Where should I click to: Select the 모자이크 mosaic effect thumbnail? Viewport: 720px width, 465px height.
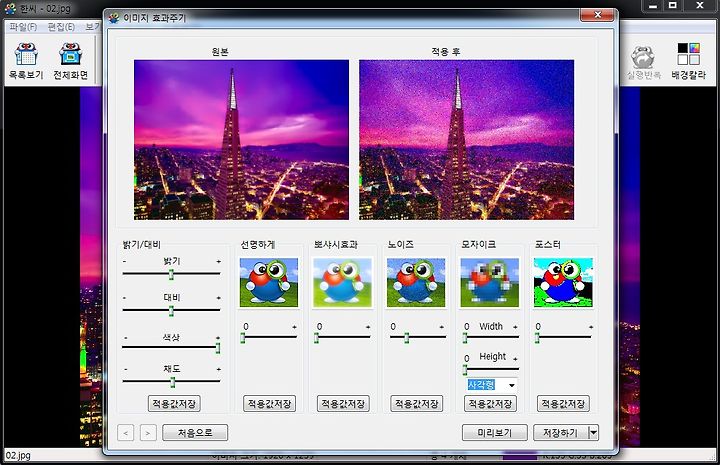[x=489, y=282]
